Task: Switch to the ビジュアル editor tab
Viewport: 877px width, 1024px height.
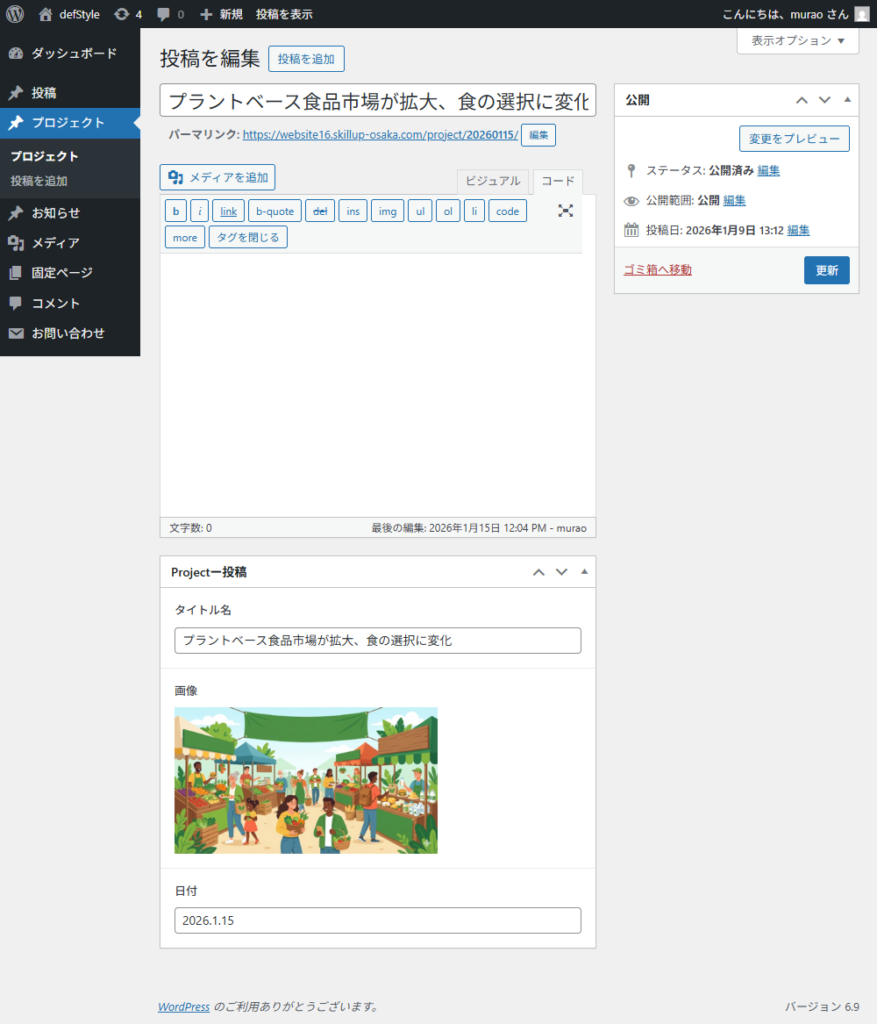Action: point(492,181)
